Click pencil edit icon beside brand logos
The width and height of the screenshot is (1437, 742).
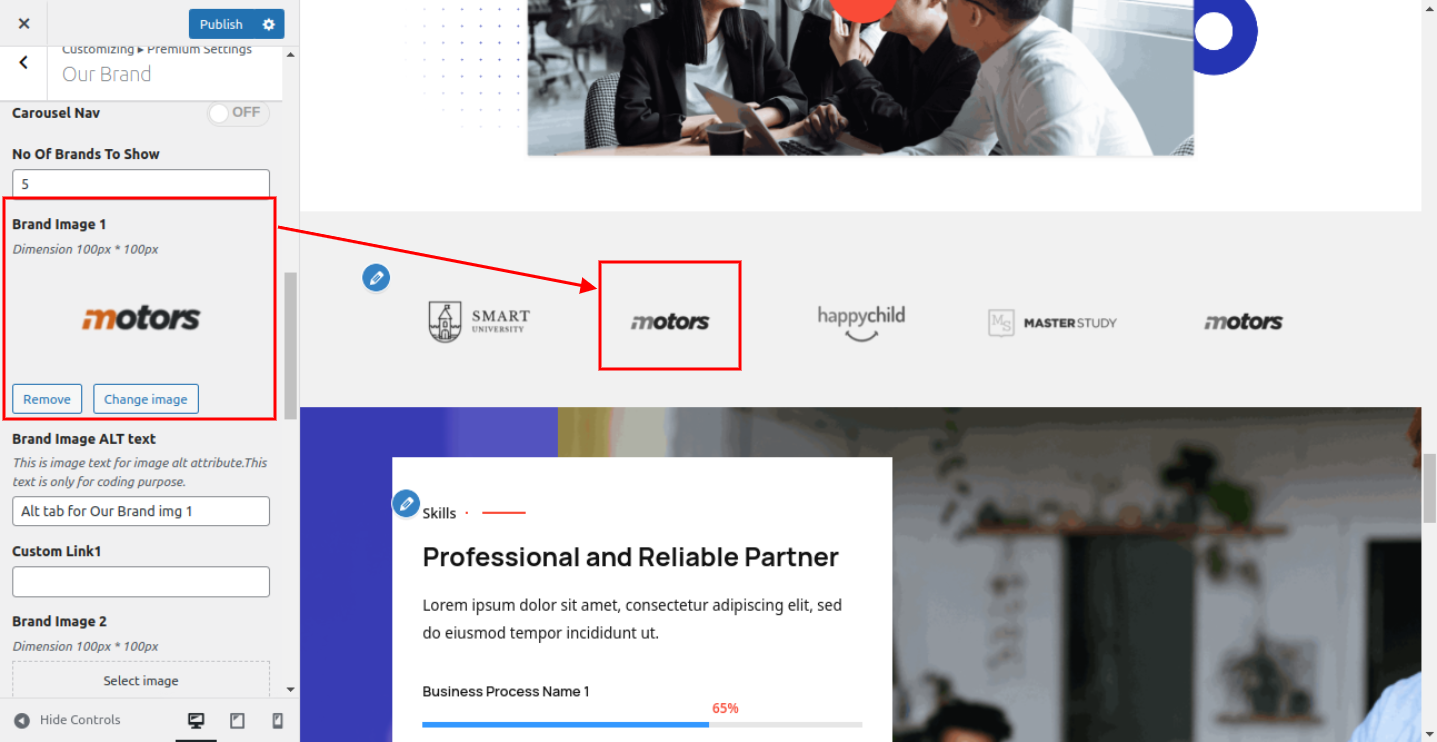click(376, 278)
